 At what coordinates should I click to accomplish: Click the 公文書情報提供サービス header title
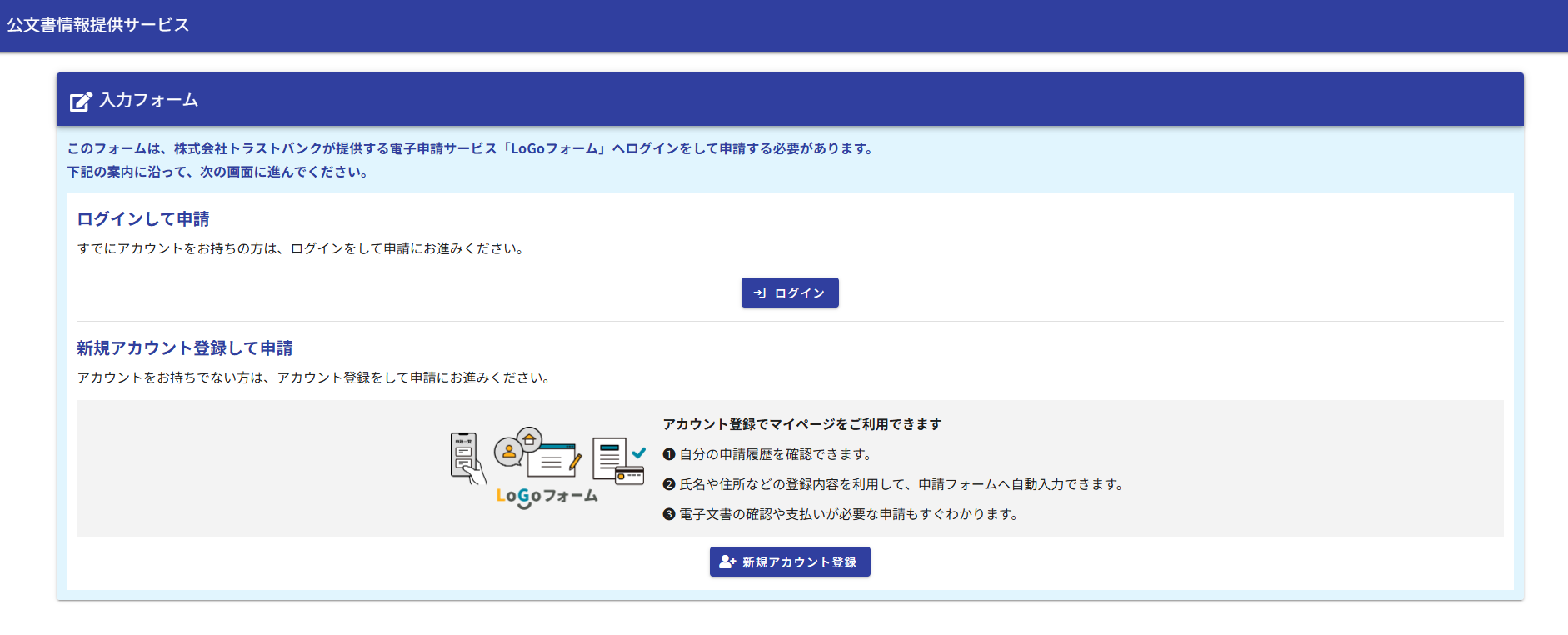pos(98,25)
